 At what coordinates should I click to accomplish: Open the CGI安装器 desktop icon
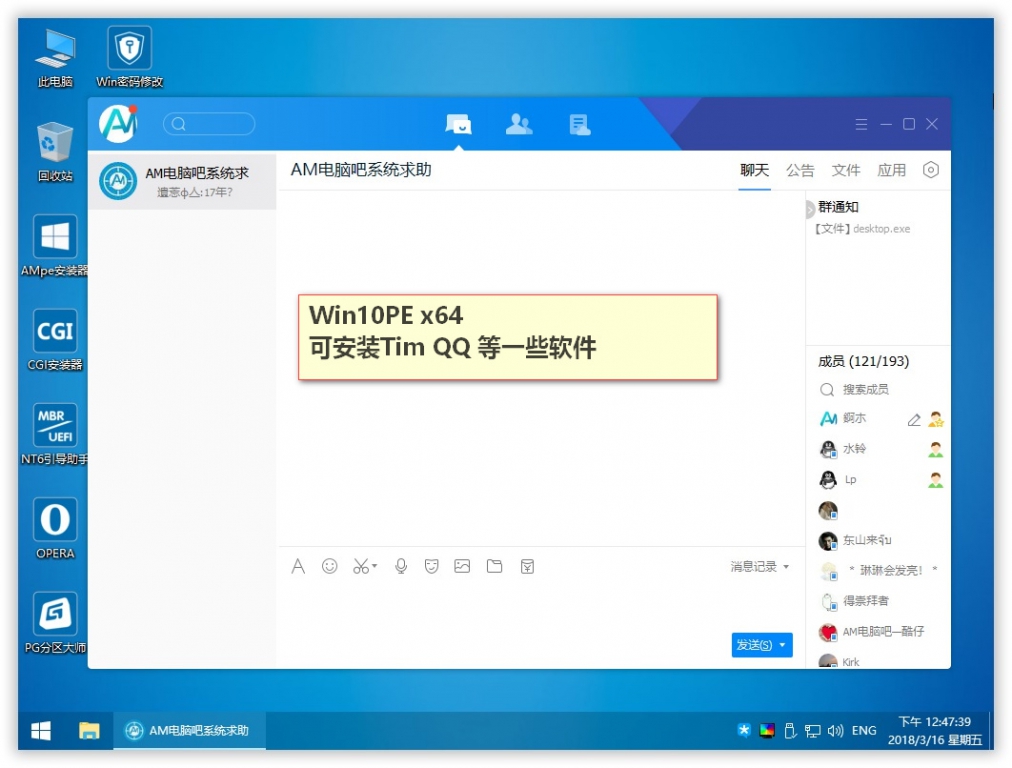tap(55, 341)
